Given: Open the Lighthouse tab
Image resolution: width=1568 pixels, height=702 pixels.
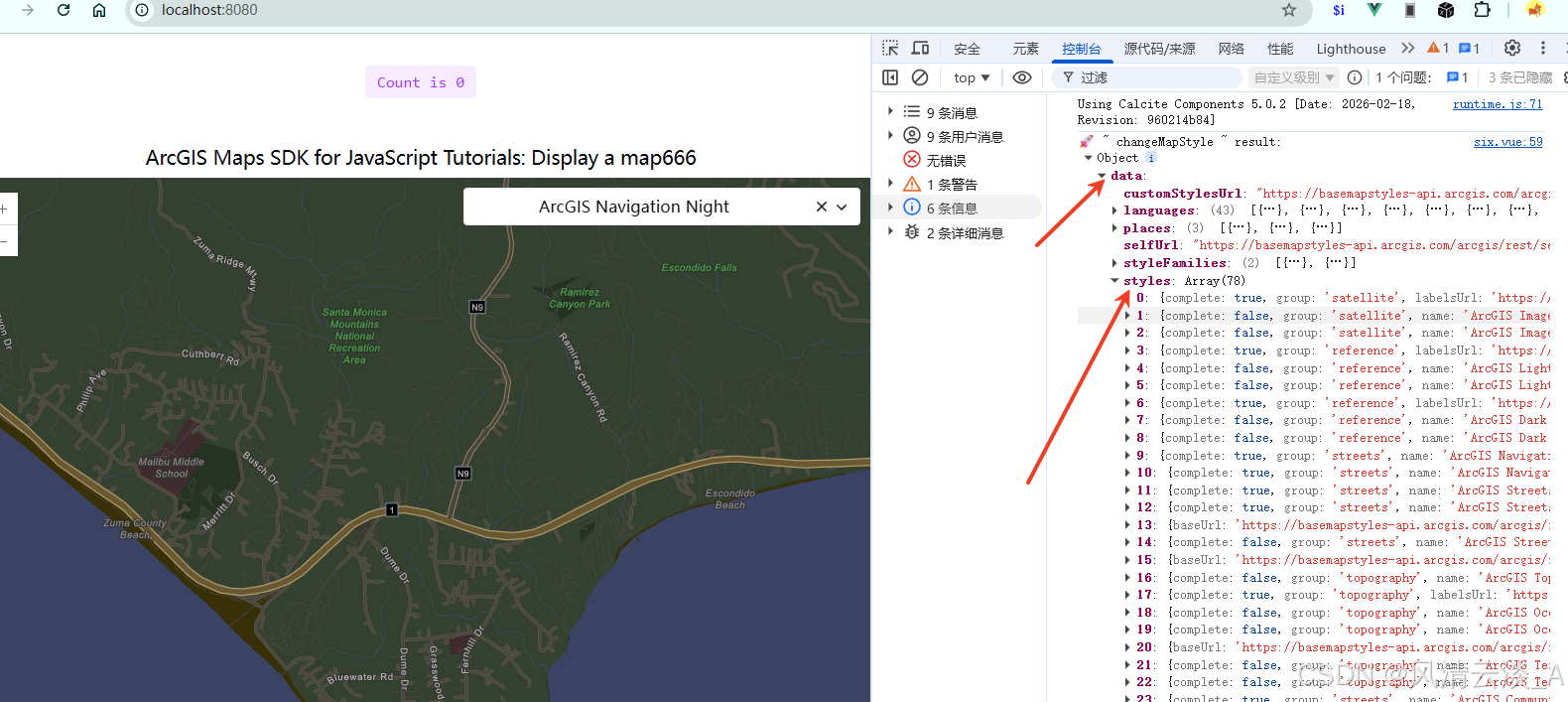Looking at the screenshot, I should [x=1351, y=49].
